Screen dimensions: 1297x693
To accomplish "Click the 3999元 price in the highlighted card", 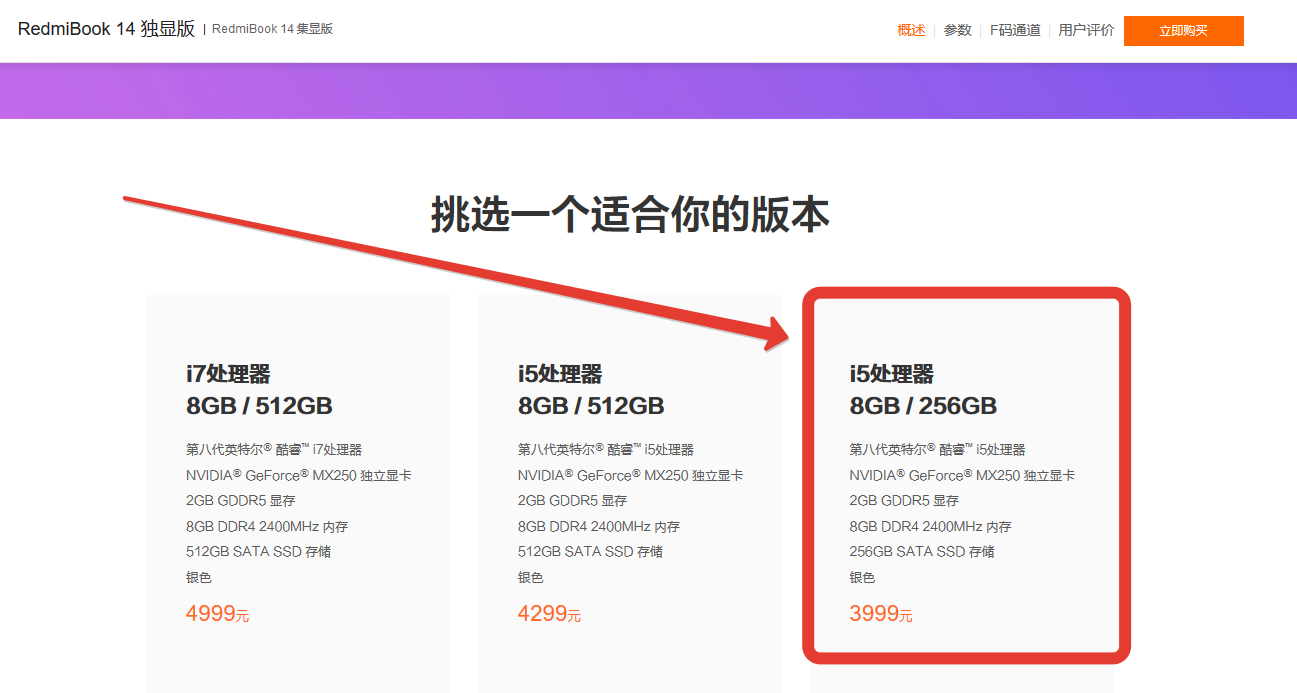I will 881,614.
